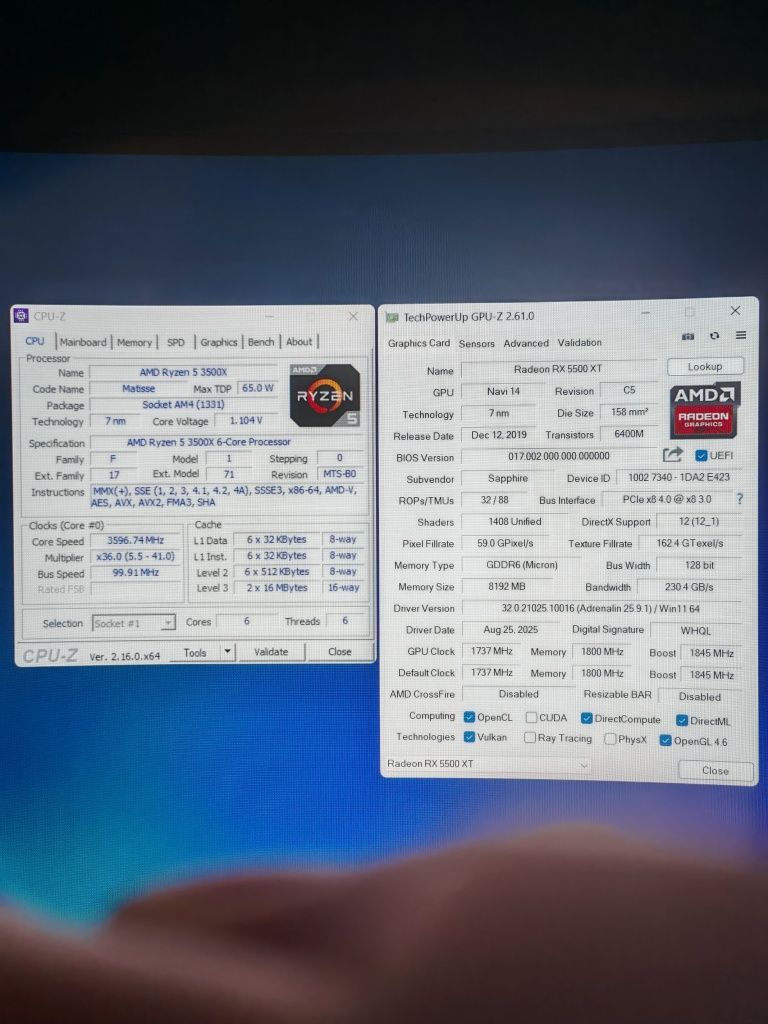Click the Subvendor value Sapphire
This screenshot has width=768, height=1024.
(x=508, y=478)
